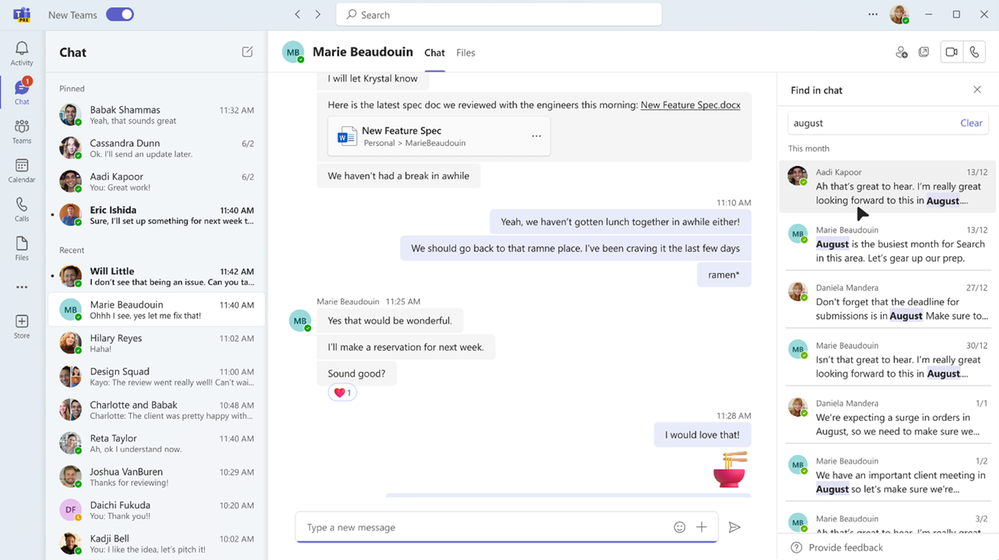The height and width of the screenshot is (560, 999).
Task: Select the Chat tab in conversation header
Action: tap(434, 53)
